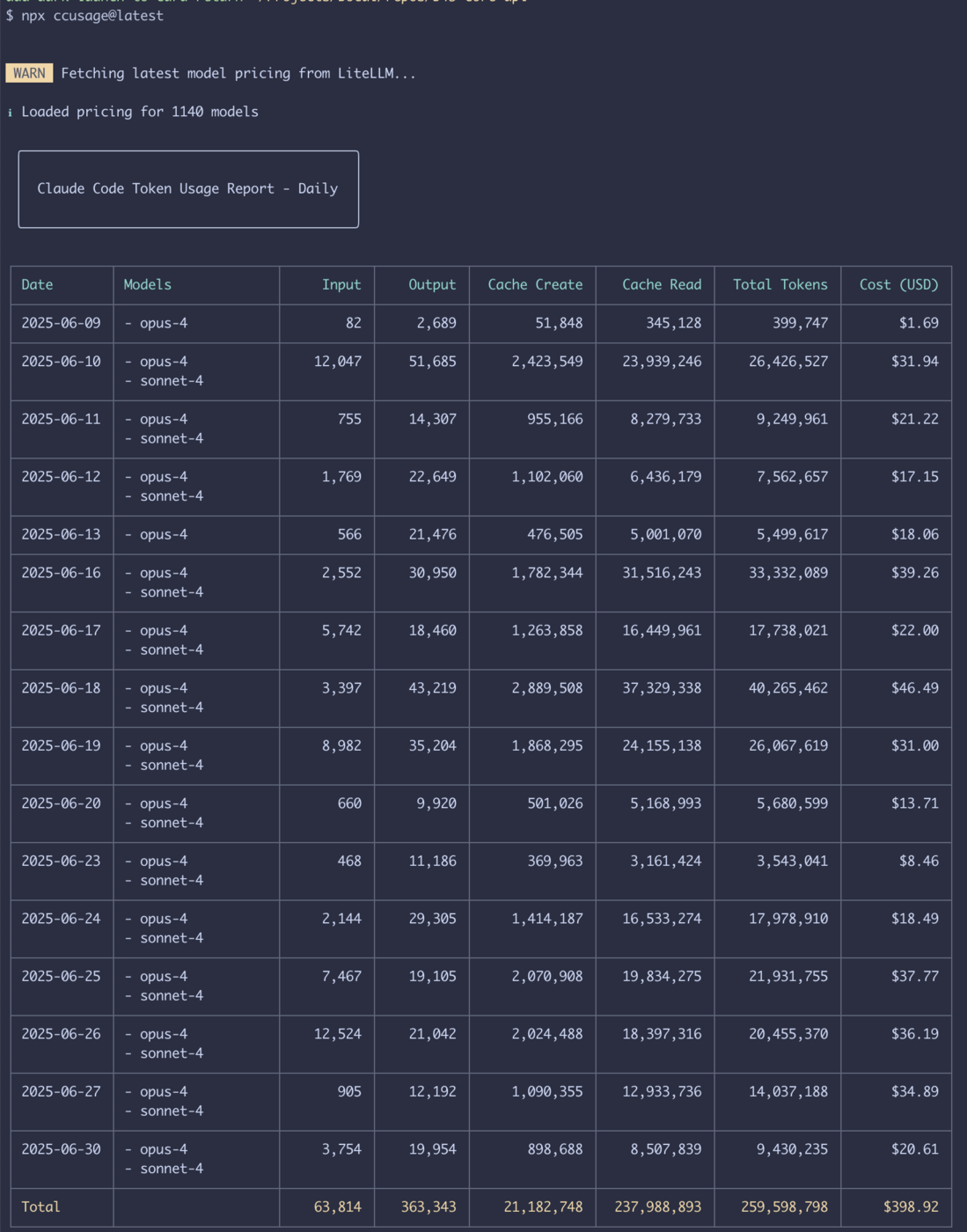
Task: Select the date 2025-06-13
Action: click(x=61, y=534)
